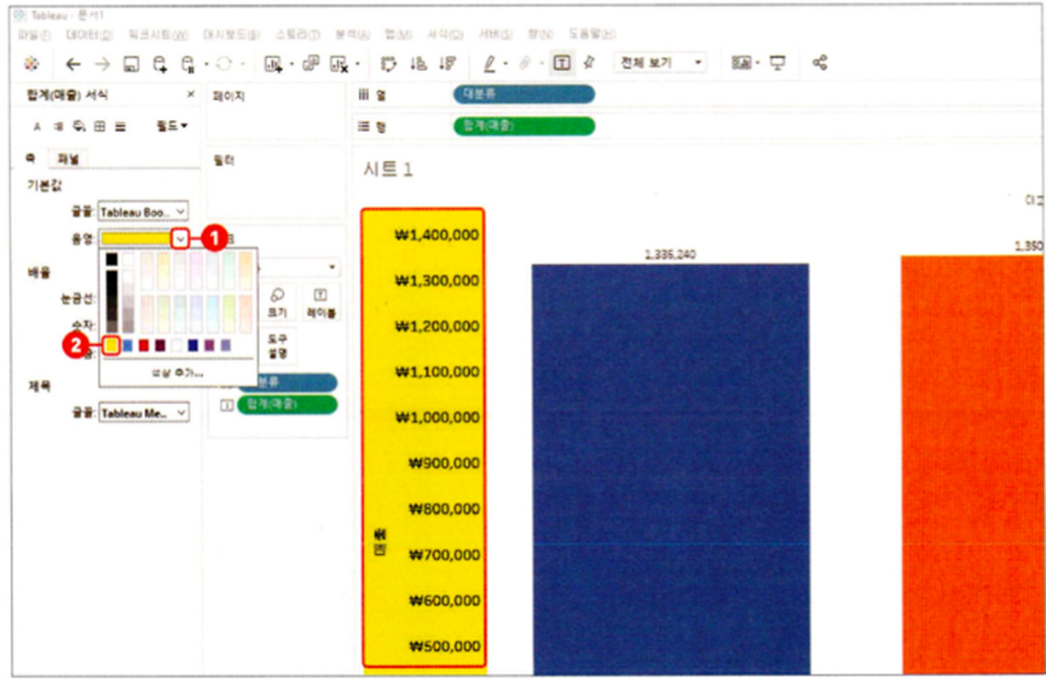Viewport: 1046px width, 679px height.
Task: Click the New Data Source icon
Action: click(160, 64)
